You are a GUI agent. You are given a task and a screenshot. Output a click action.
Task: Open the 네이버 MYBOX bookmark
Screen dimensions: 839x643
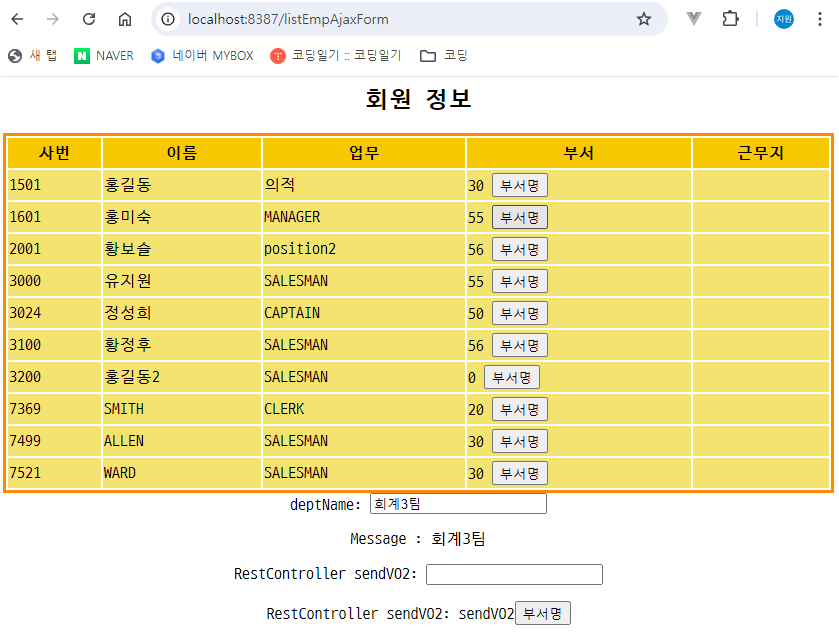202,56
